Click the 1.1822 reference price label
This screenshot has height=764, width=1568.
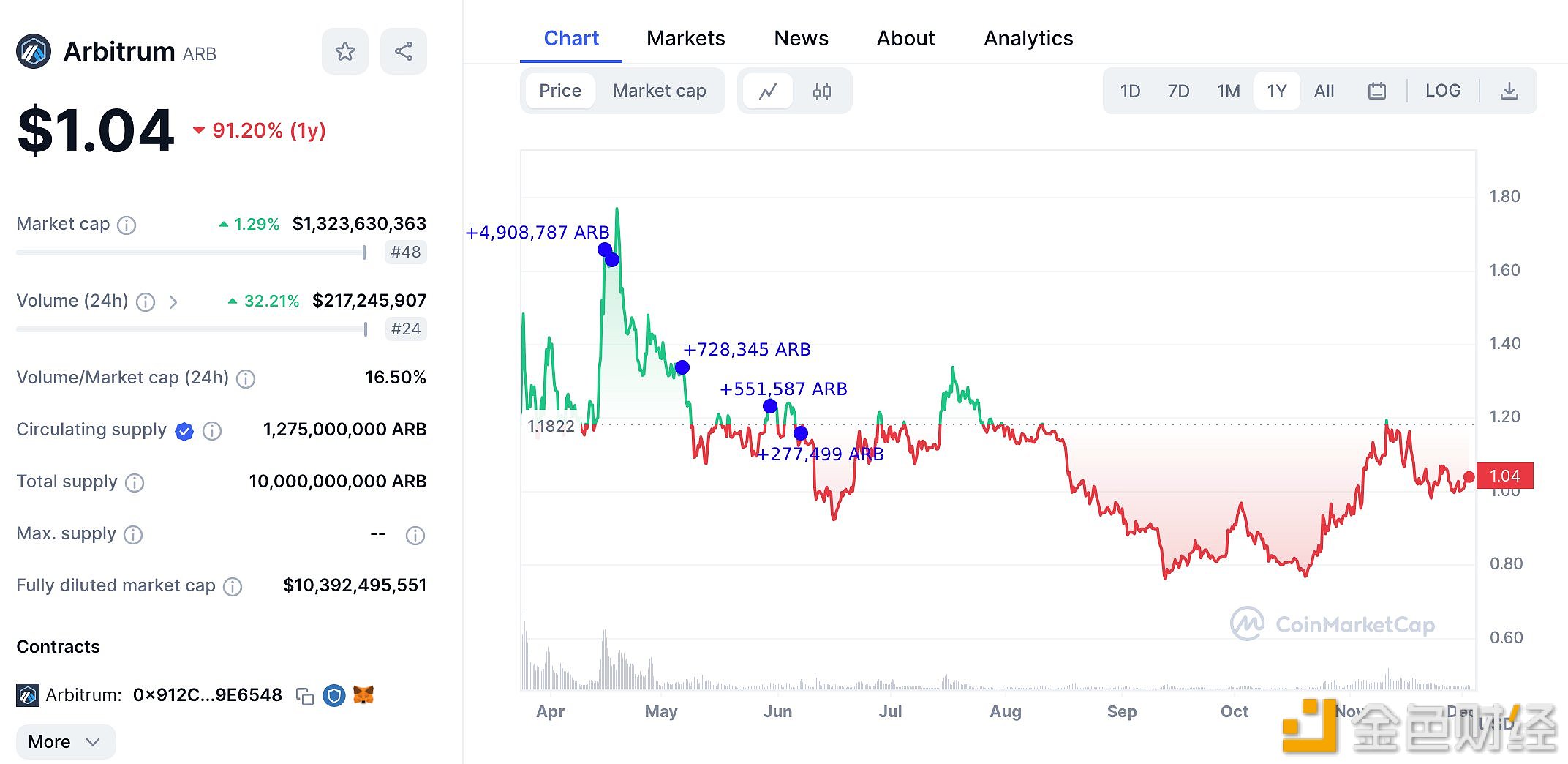[x=551, y=426]
